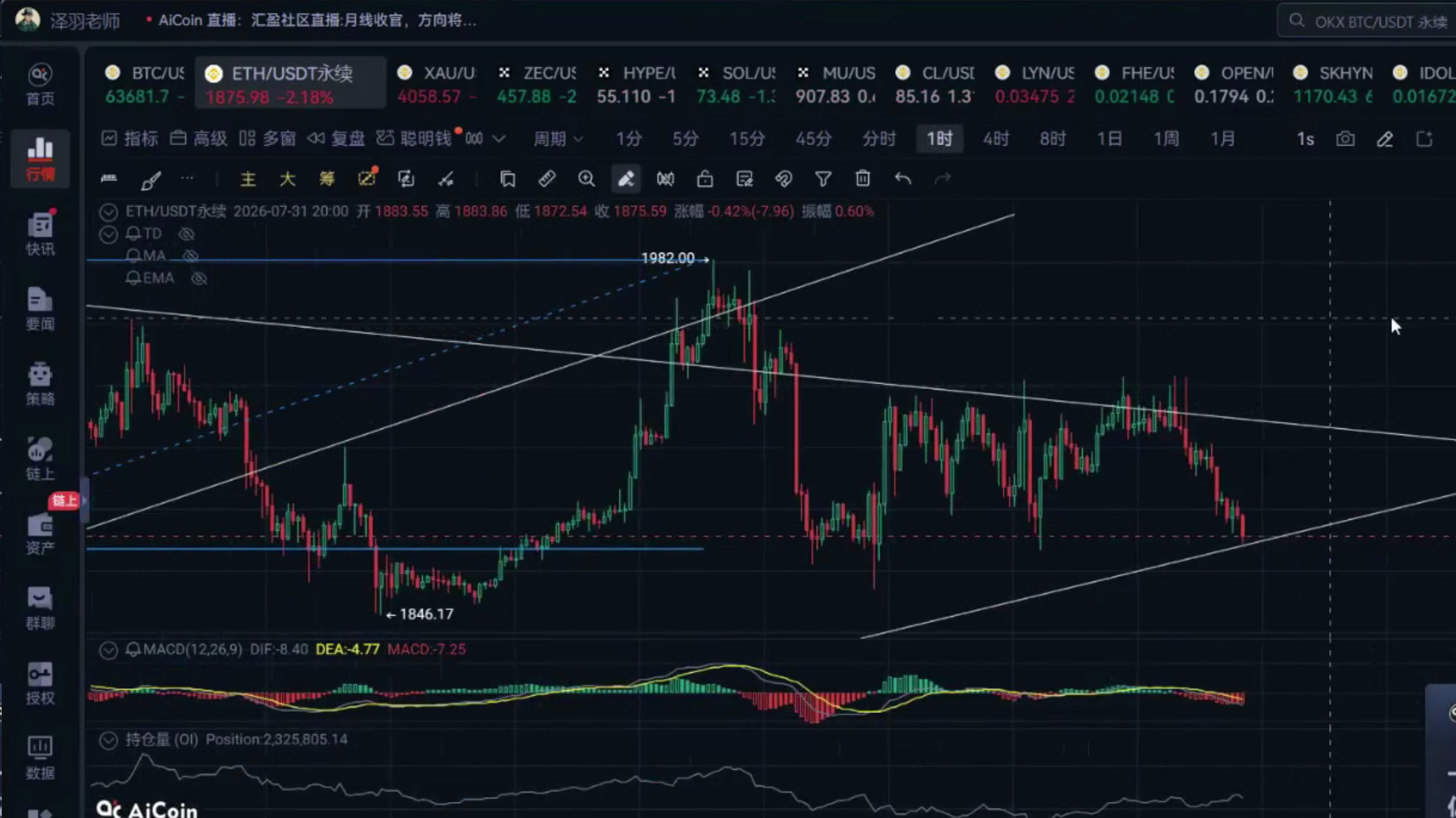Screen dimensions: 1456x818
Task: Click the undo arrow icon
Action: click(x=903, y=178)
